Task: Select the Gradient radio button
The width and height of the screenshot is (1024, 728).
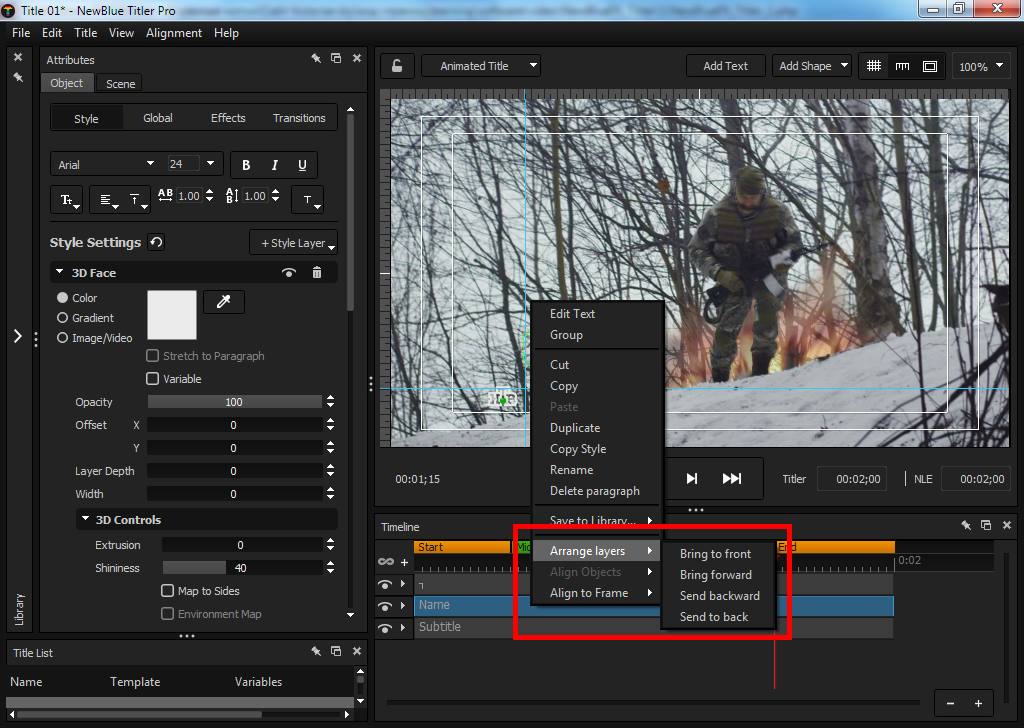Action: tap(63, 318)
